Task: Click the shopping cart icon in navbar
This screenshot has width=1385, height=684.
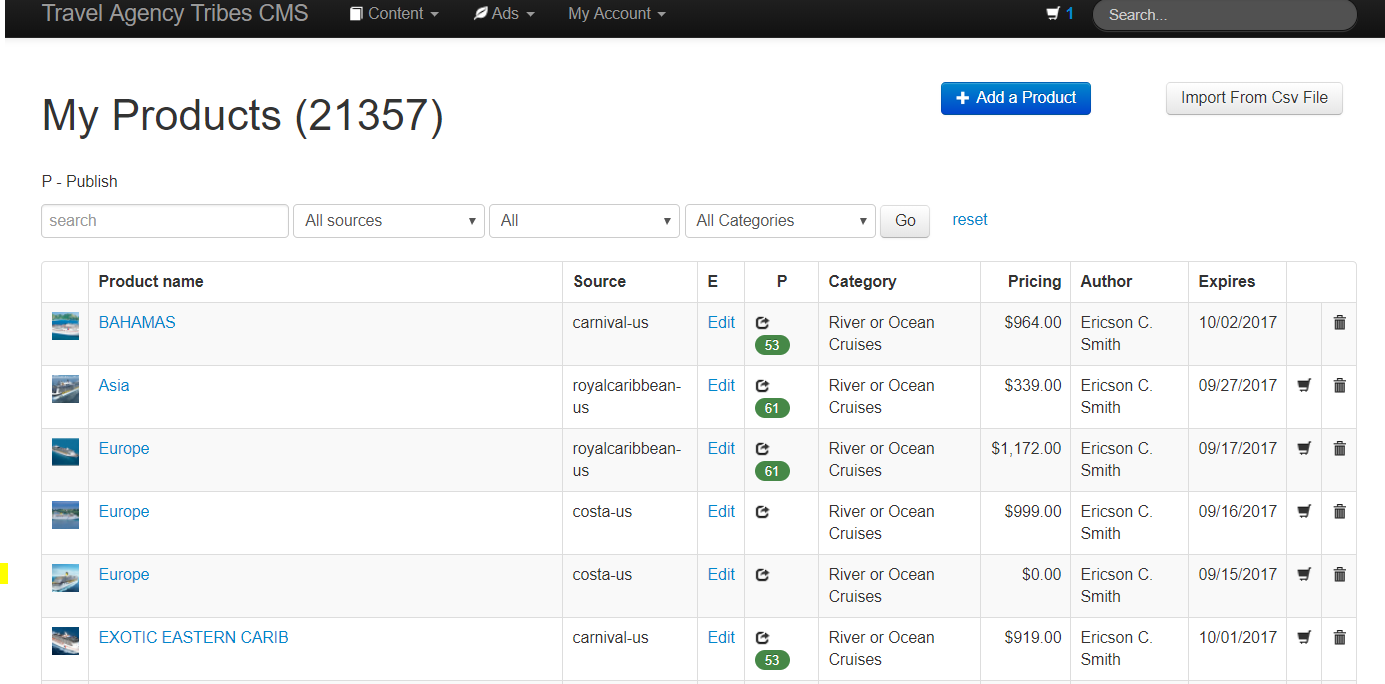Action: (1052, 14)
